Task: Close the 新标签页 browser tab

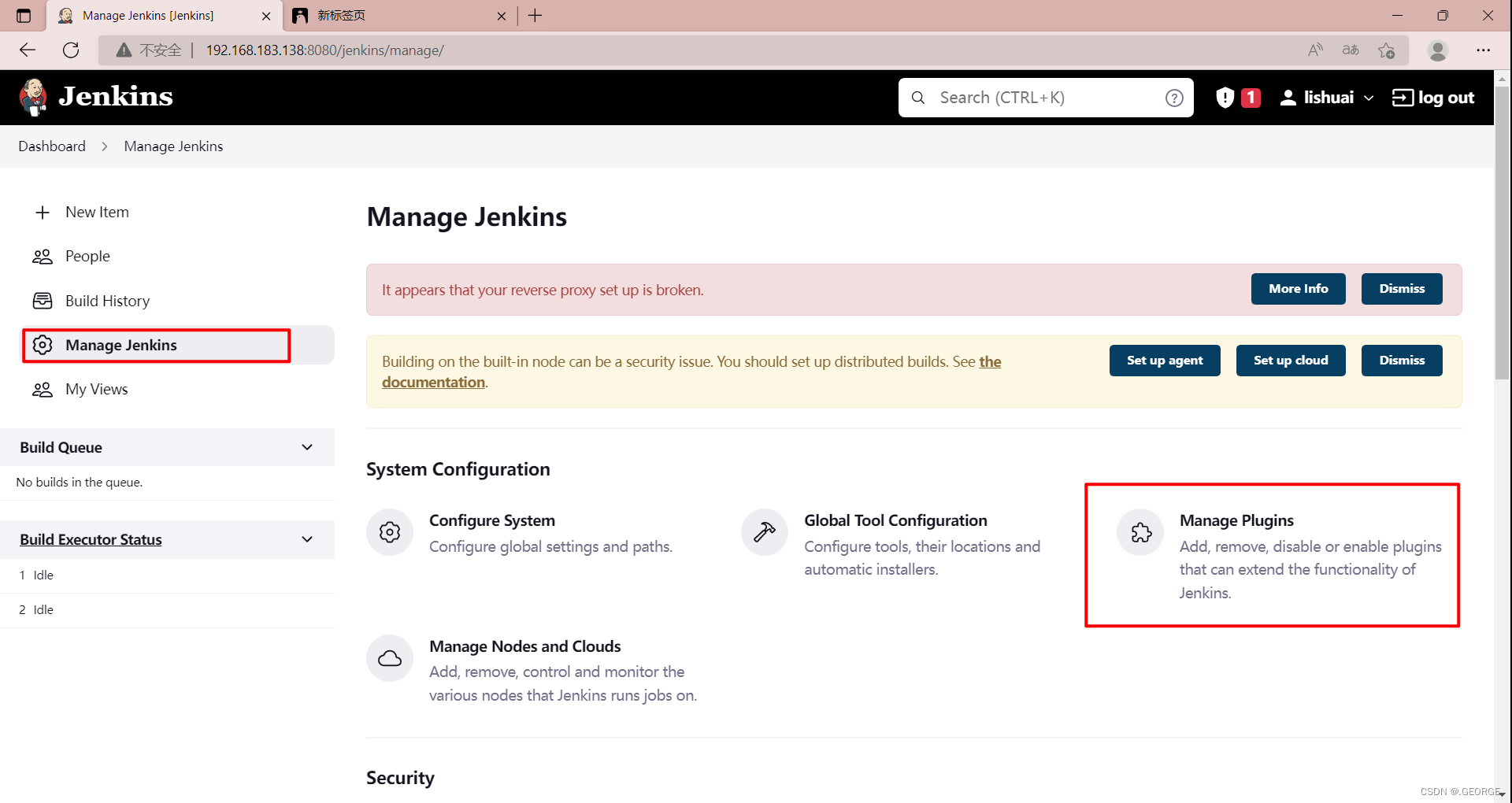Action: tap(502, 16)
